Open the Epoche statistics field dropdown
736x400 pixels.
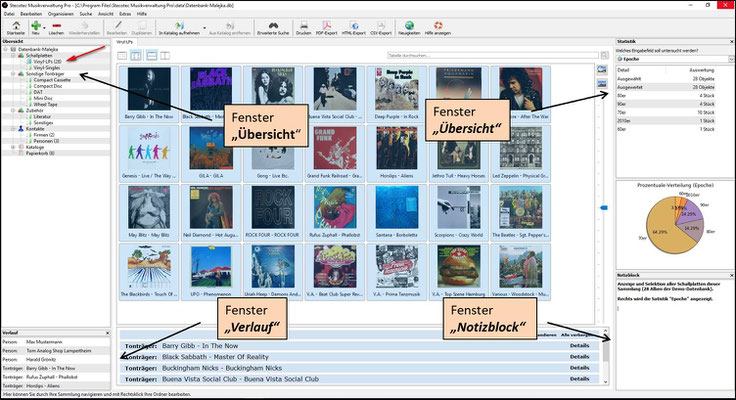point(731,59)
